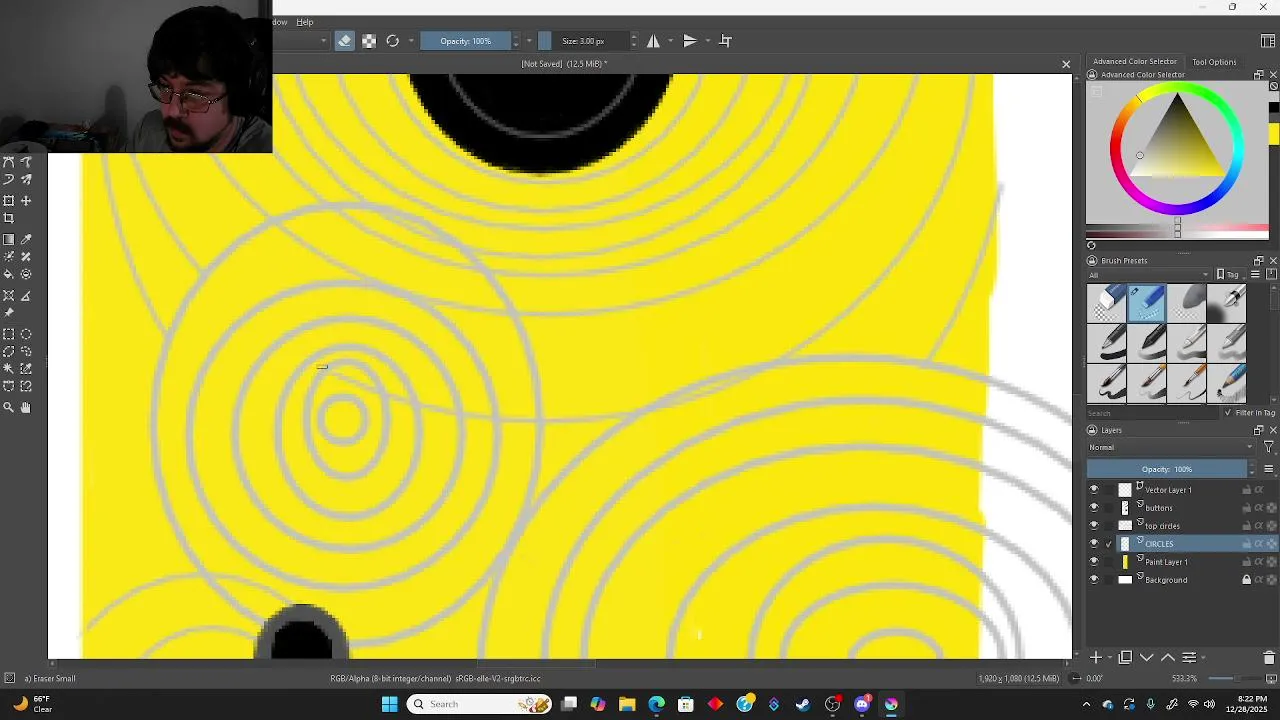
Task: Select the Gradient tool
Action: [x=9, y=239]
